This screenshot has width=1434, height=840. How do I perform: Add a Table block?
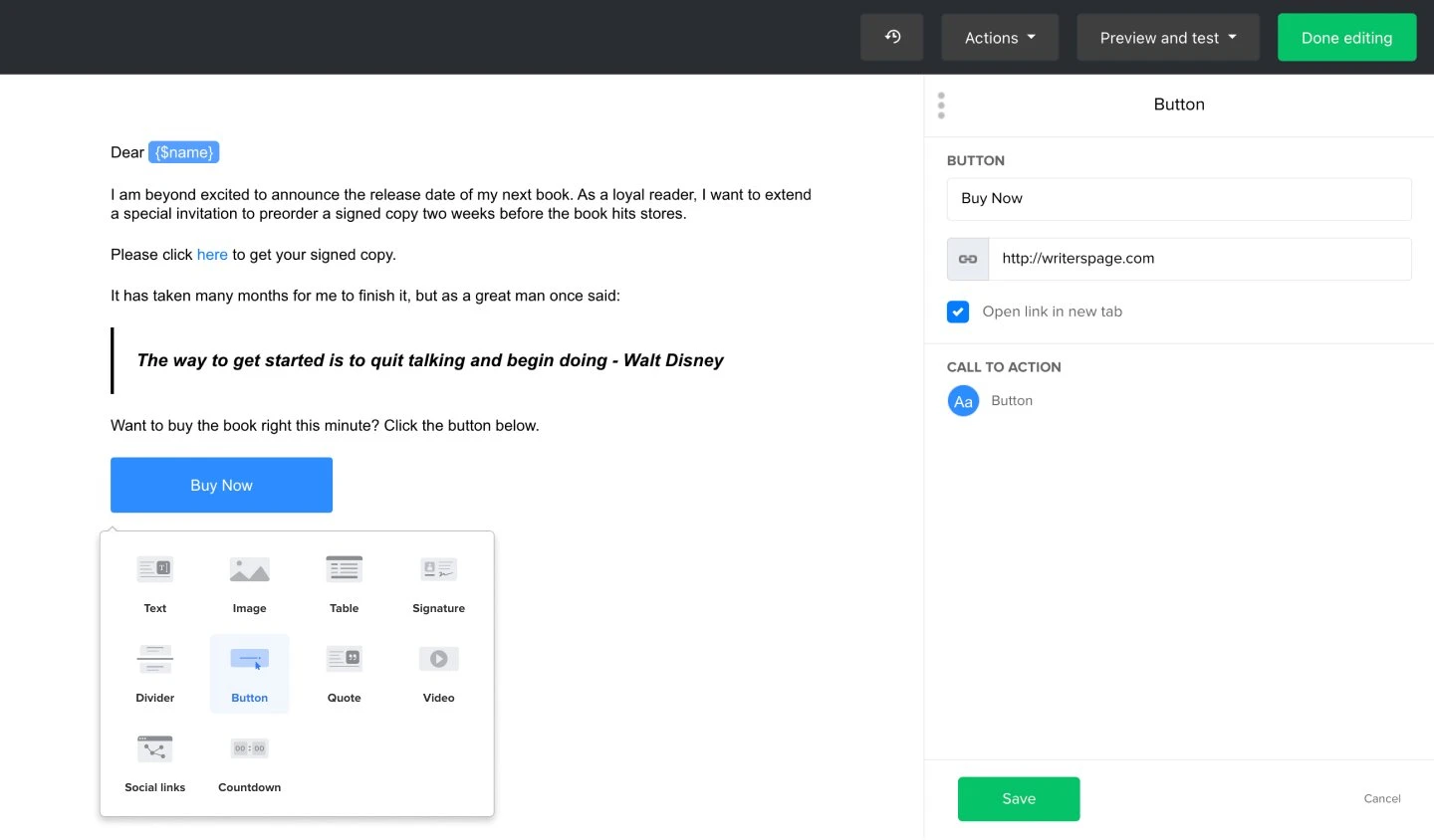(x=344, y=583)
